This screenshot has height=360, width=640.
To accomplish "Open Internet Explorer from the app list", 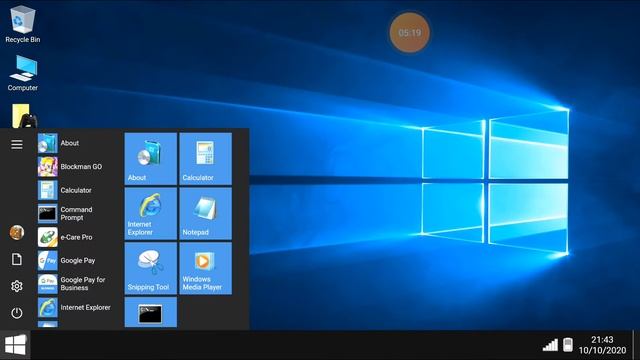I will coord(78,307).
